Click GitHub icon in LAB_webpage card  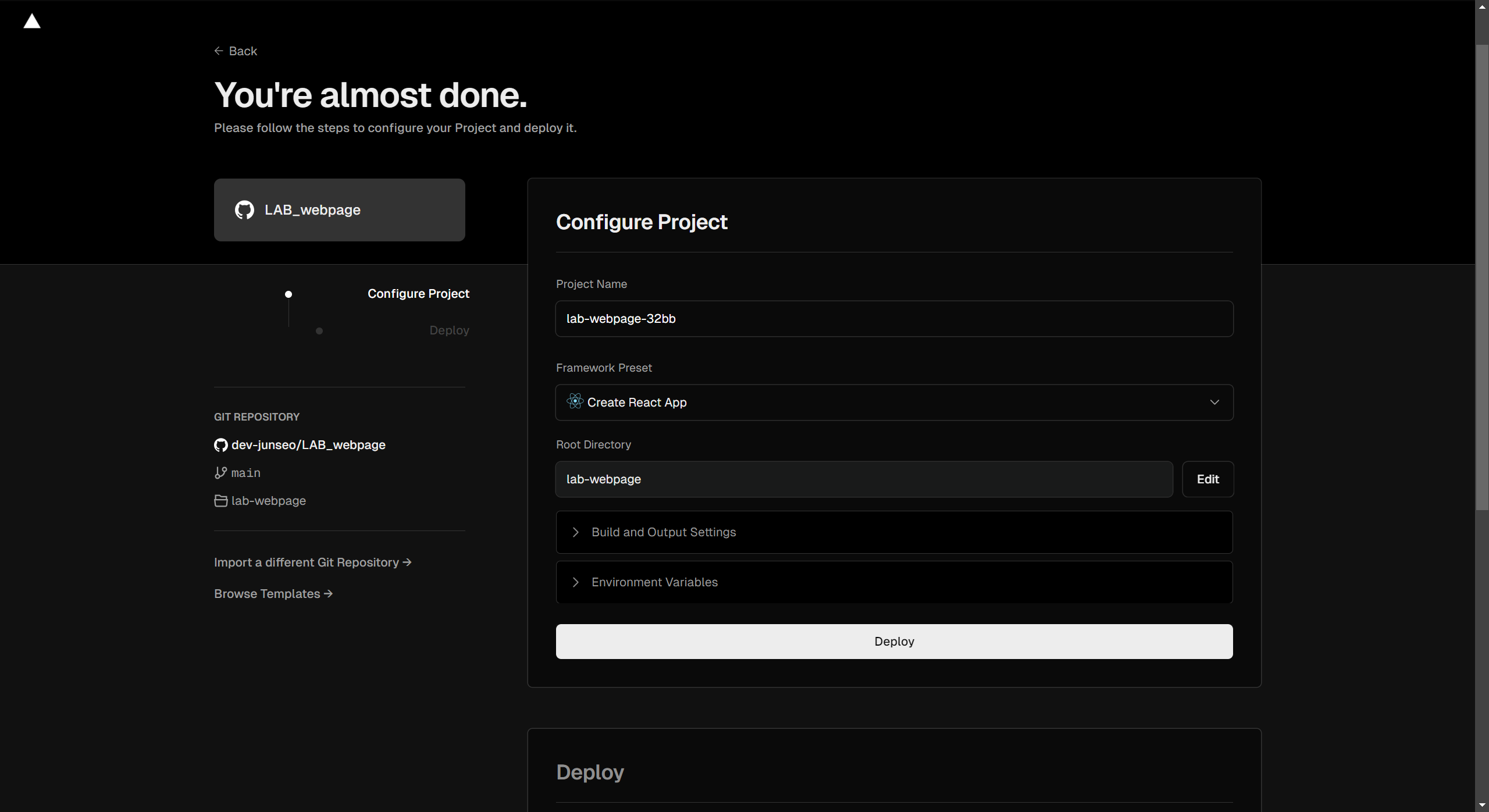(244, 210)
